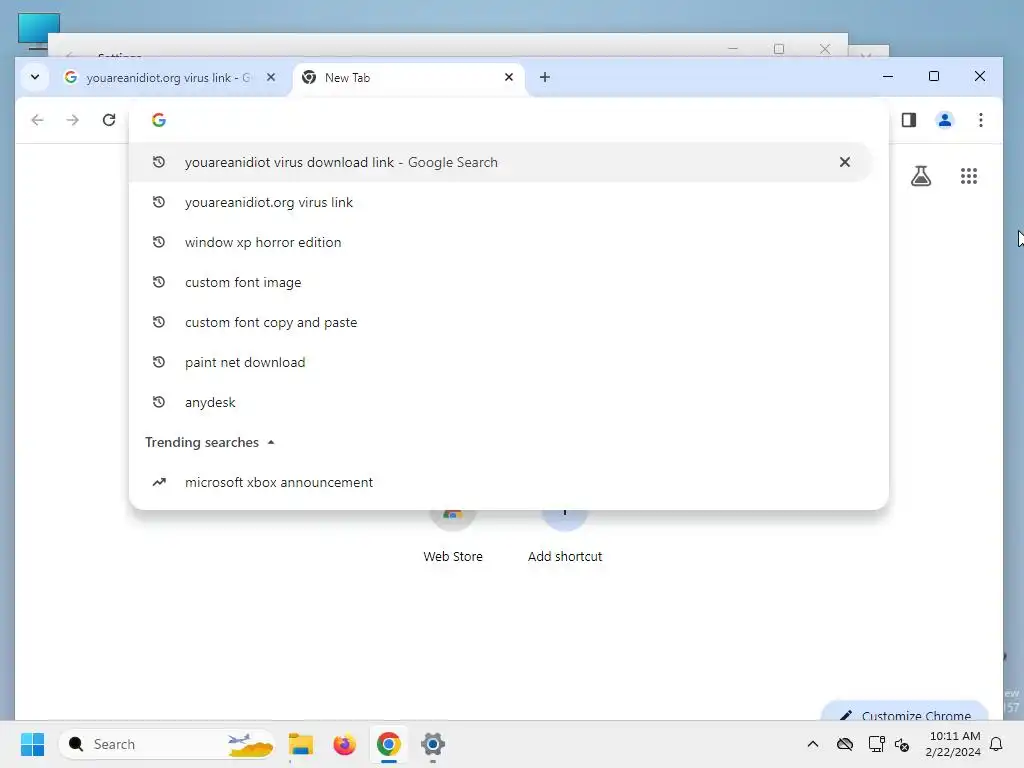Remove the first suggestion with X
Image resolution: width=1024 pixels, height=768 pixels.
[844, 162]
